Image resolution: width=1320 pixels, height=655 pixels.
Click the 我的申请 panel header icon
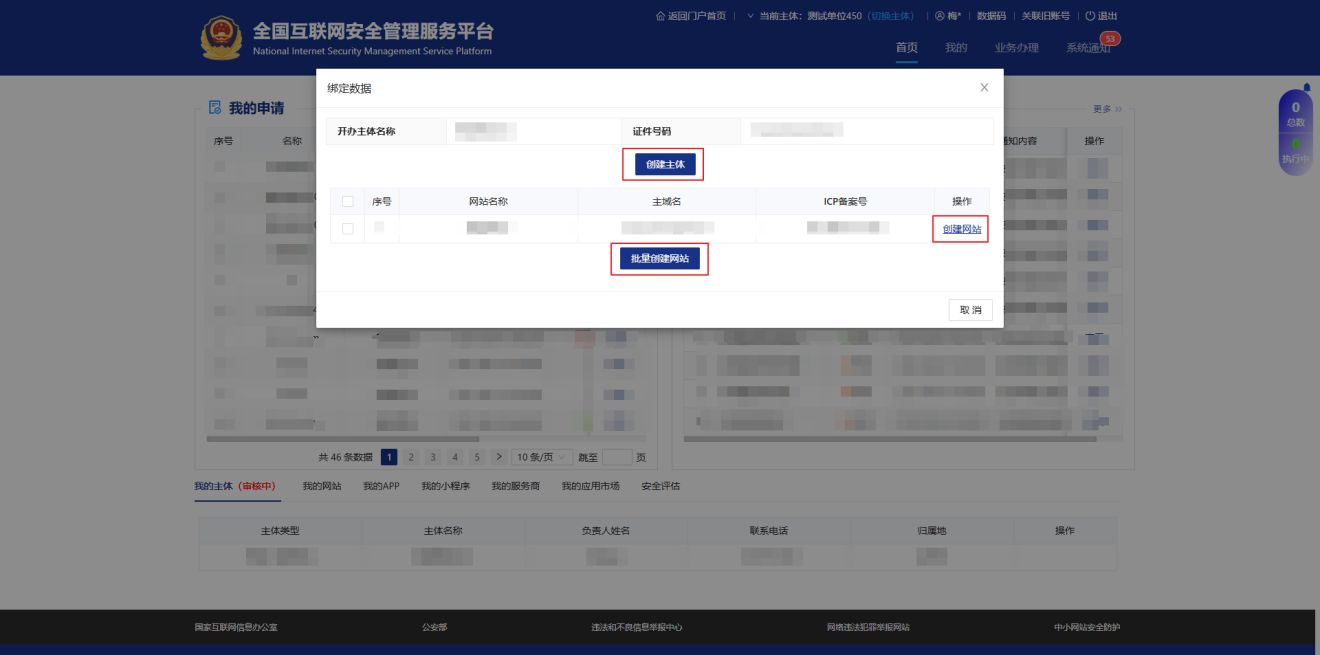pyautogui.click(x=213, y=108)
